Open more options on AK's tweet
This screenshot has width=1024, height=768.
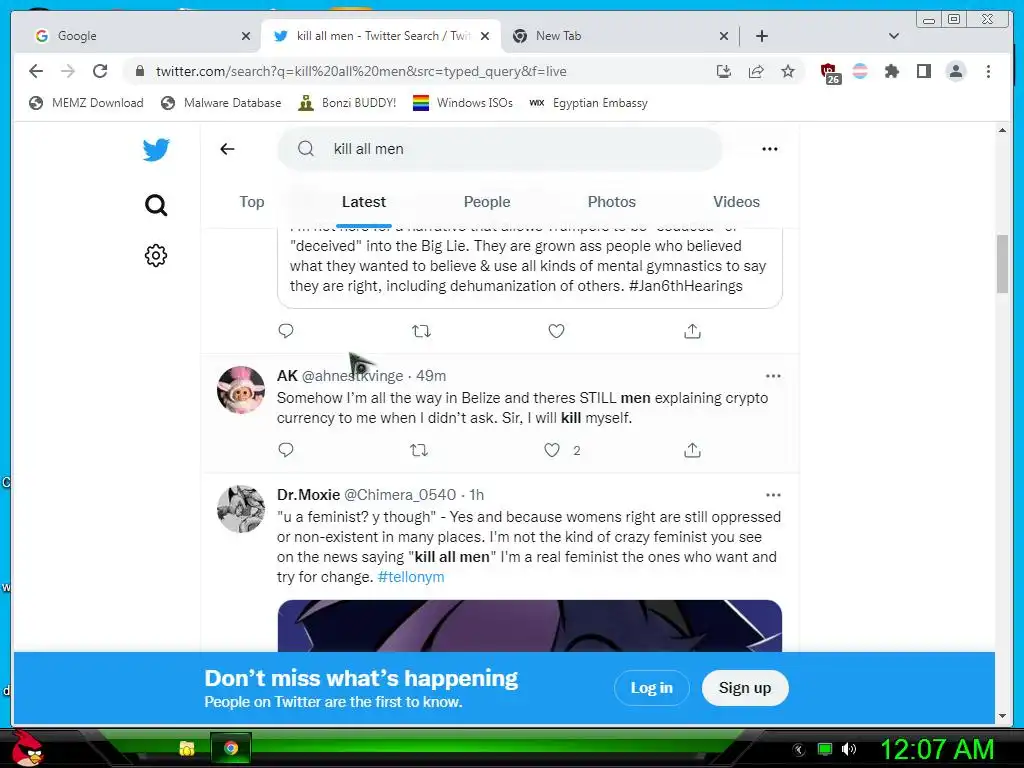pyautogui.click(x=773, y=376)
